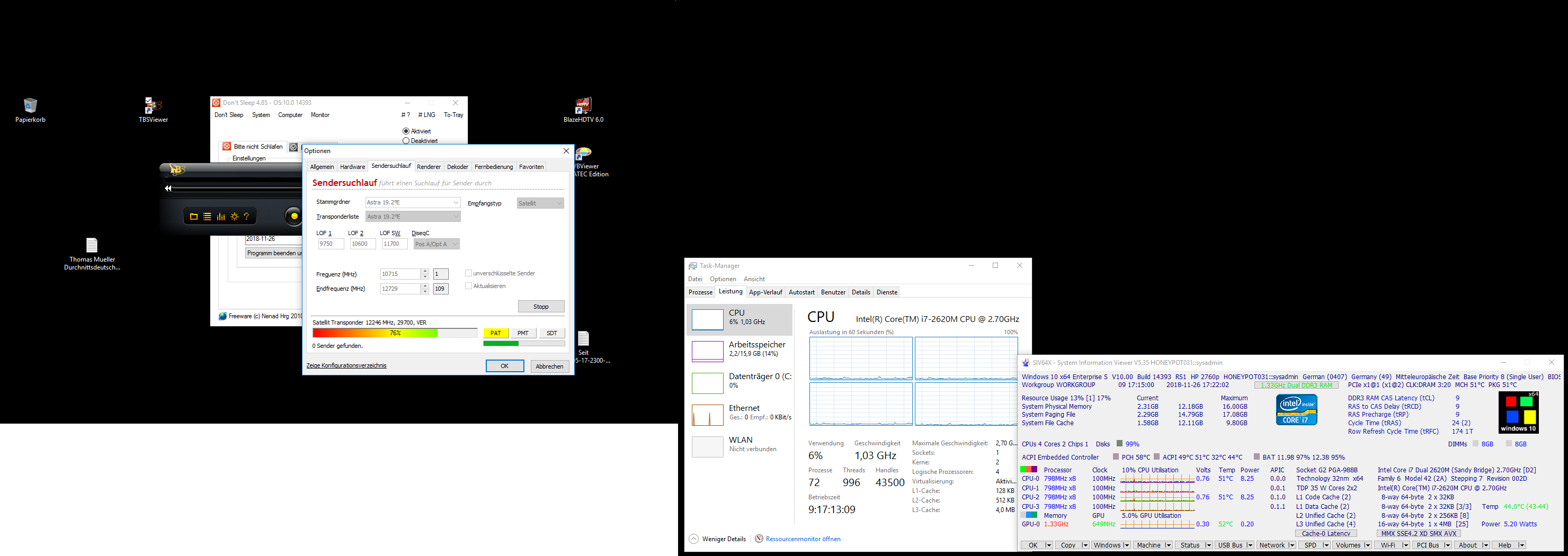Open dropdown arrow beside Windows in SIV
The width and height of the screenshot is (1568, 556).
point(1126,545)
